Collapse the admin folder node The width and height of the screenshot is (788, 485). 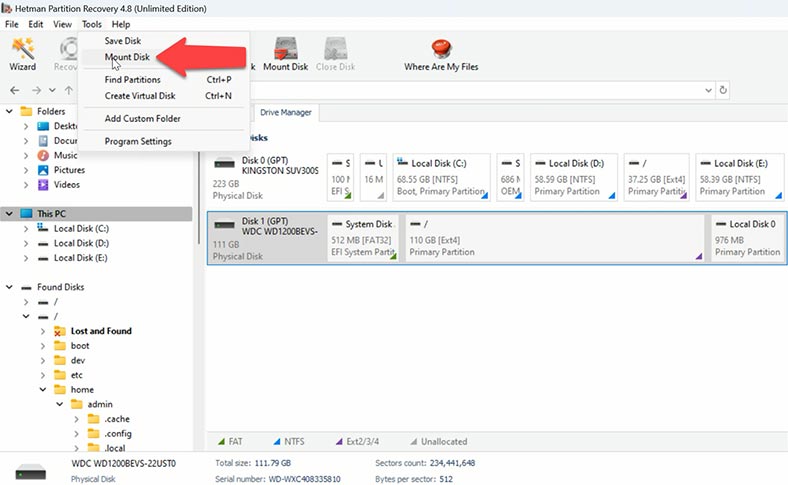59,404
